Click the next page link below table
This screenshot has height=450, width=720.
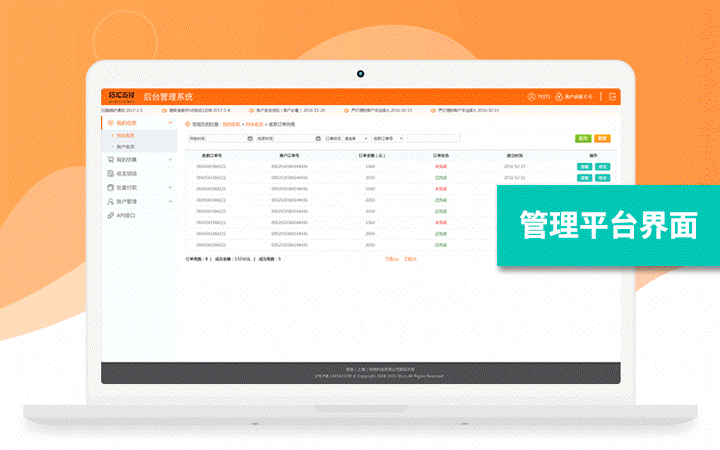(410, 259)
